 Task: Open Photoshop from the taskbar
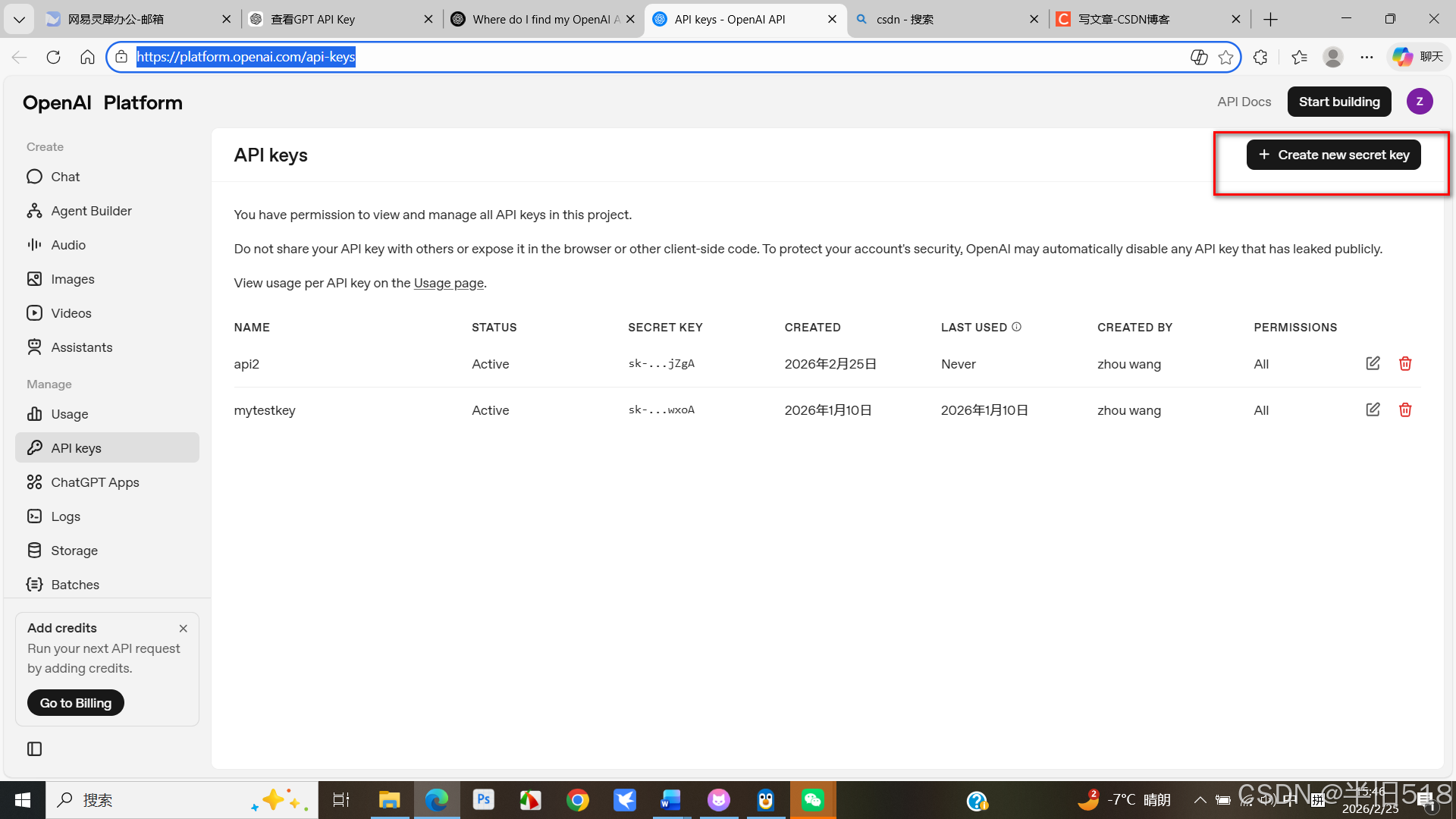(x=483, y=800)
